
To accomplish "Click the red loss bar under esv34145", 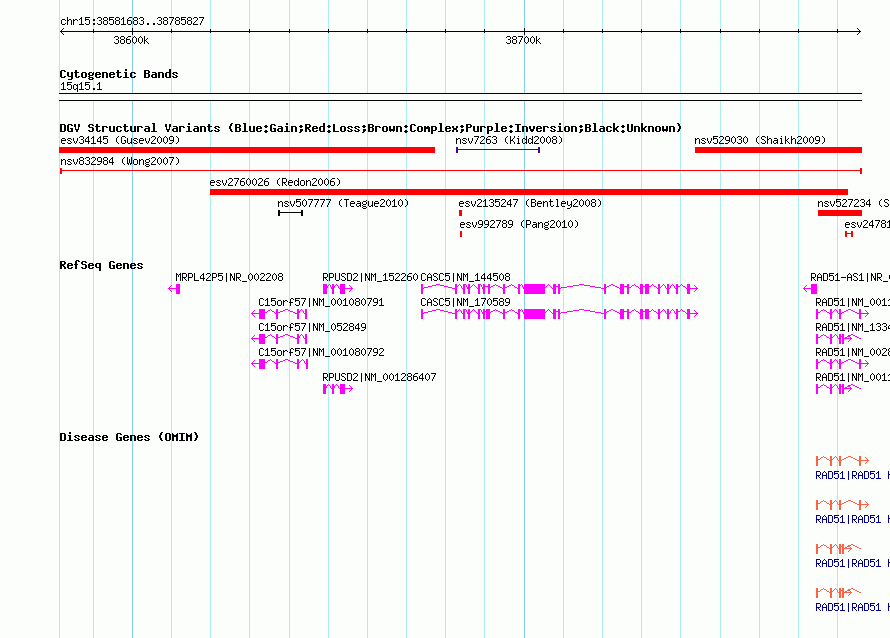I will coord(247,150).
